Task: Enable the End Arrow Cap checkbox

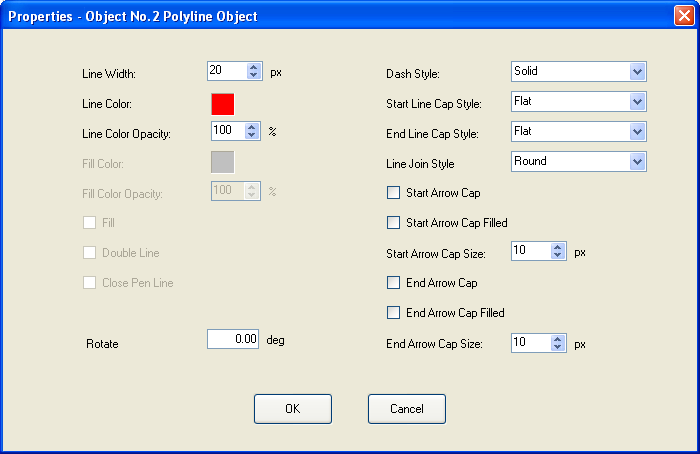Action: 393,283
